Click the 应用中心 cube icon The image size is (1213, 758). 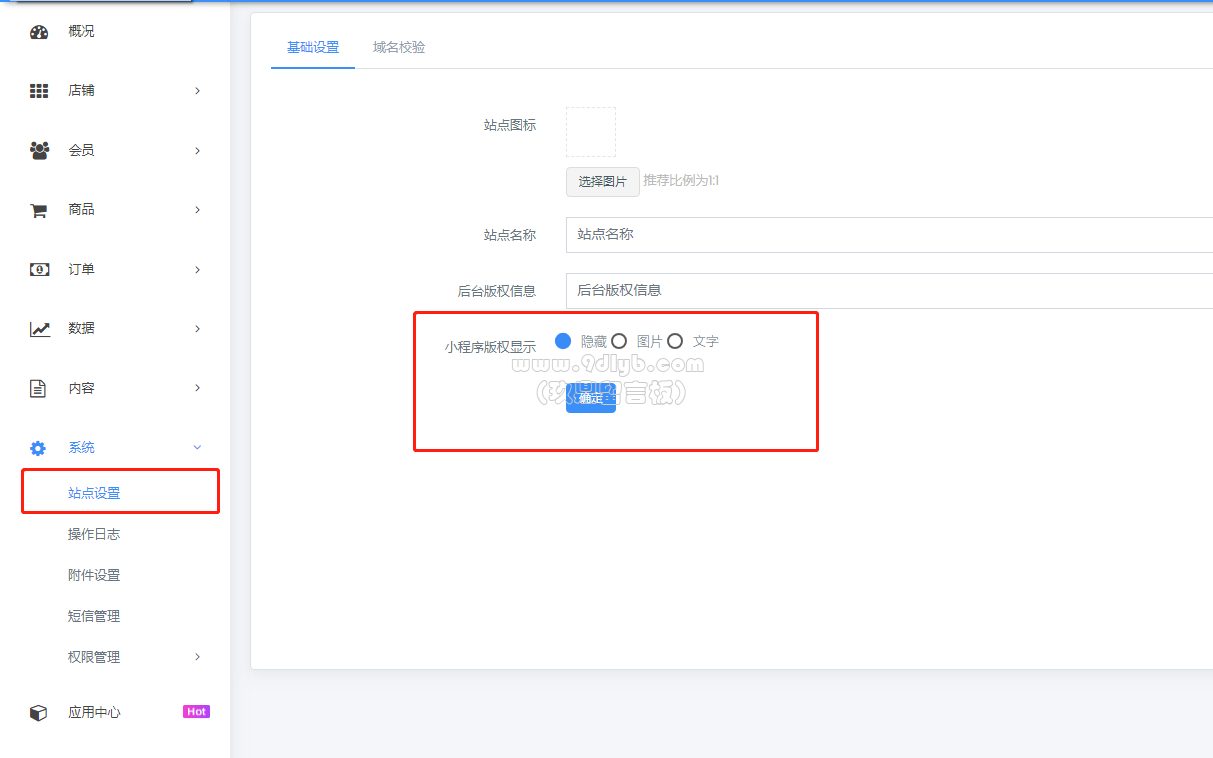coord(38,713)
